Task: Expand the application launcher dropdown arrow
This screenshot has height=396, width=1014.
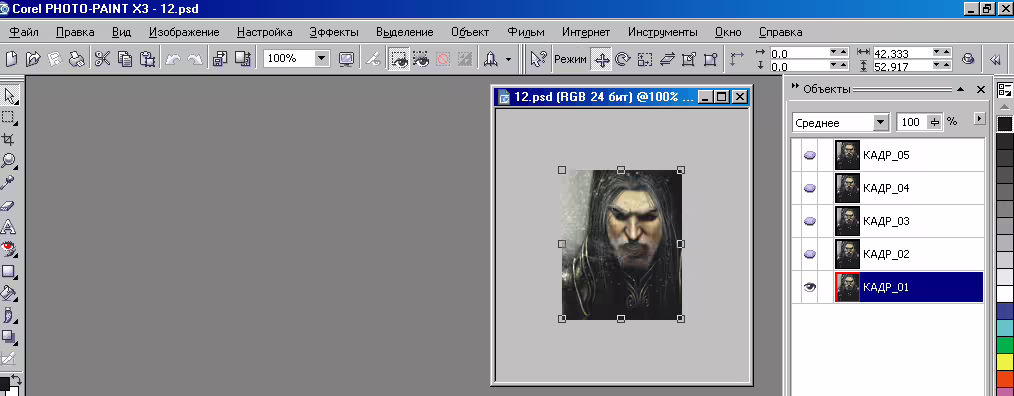Action: [508, 59]
